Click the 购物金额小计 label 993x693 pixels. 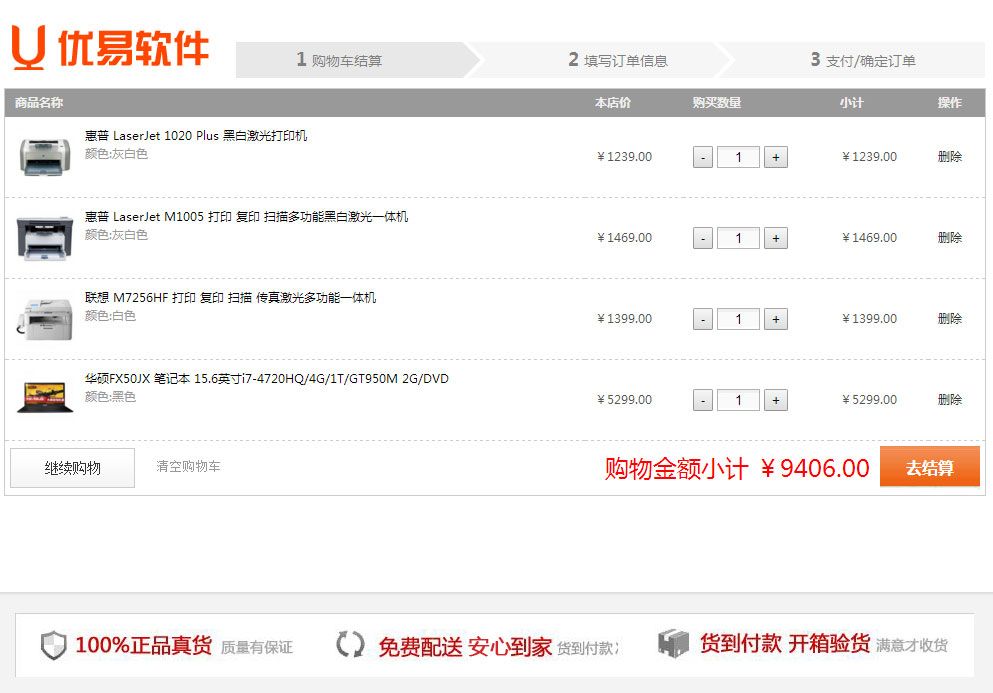pyautogui.click(x=676, y=469)
